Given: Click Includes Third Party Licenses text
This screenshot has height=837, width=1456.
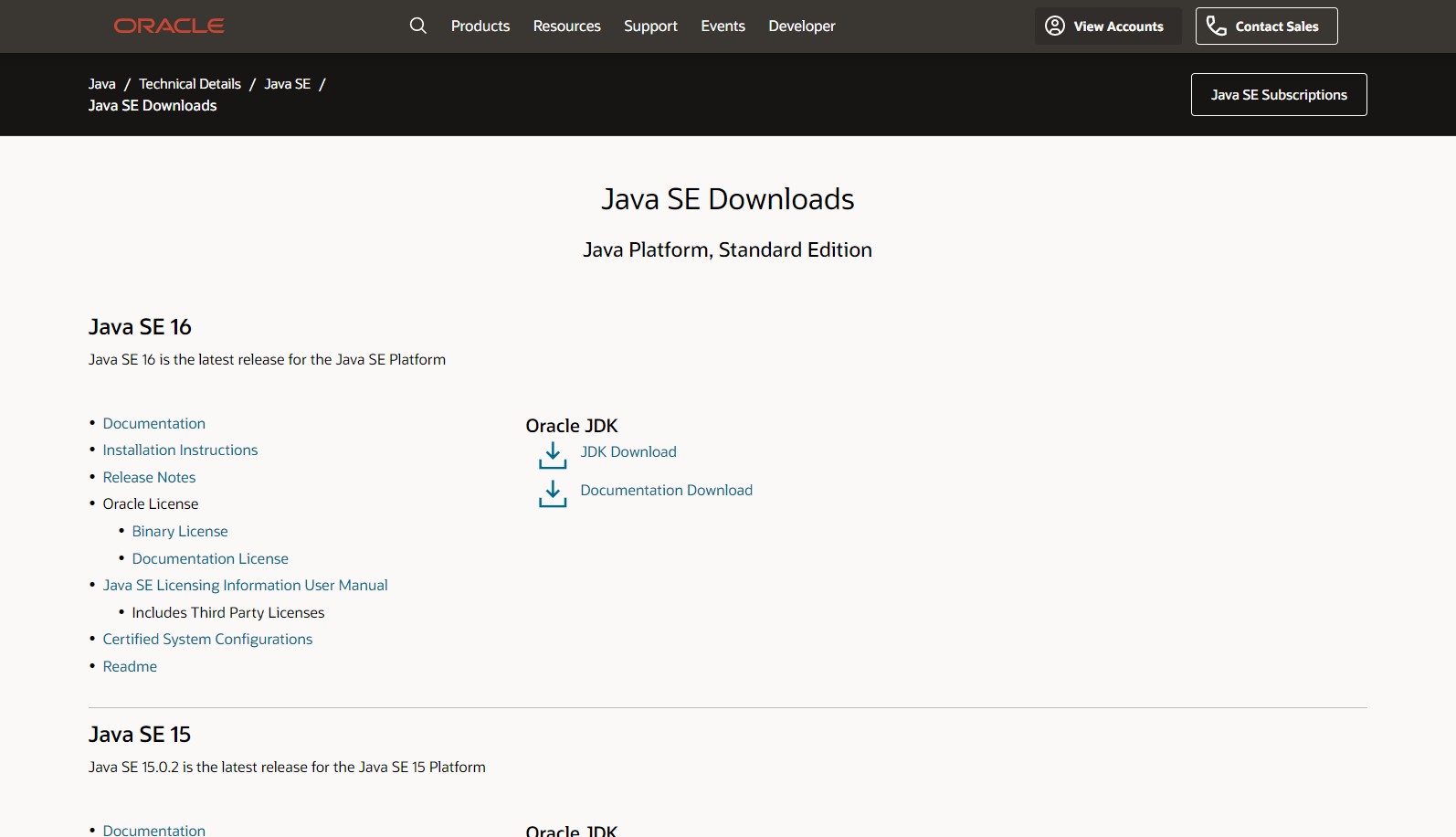Looking at the screenshot, I should tap(228, 612).
